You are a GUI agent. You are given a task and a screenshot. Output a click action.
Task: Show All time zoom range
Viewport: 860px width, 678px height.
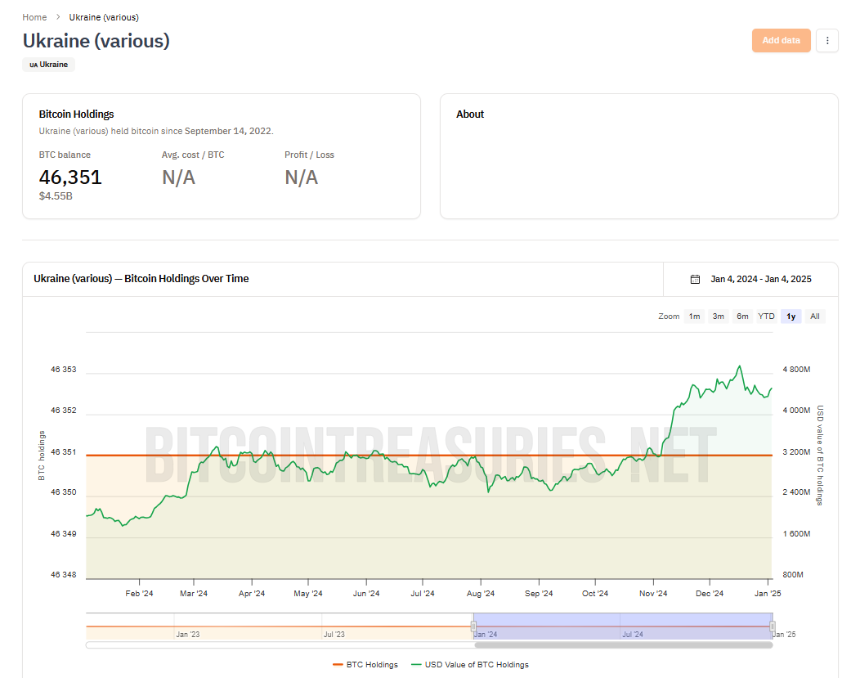pyautogui.click(x=815, y=317)
